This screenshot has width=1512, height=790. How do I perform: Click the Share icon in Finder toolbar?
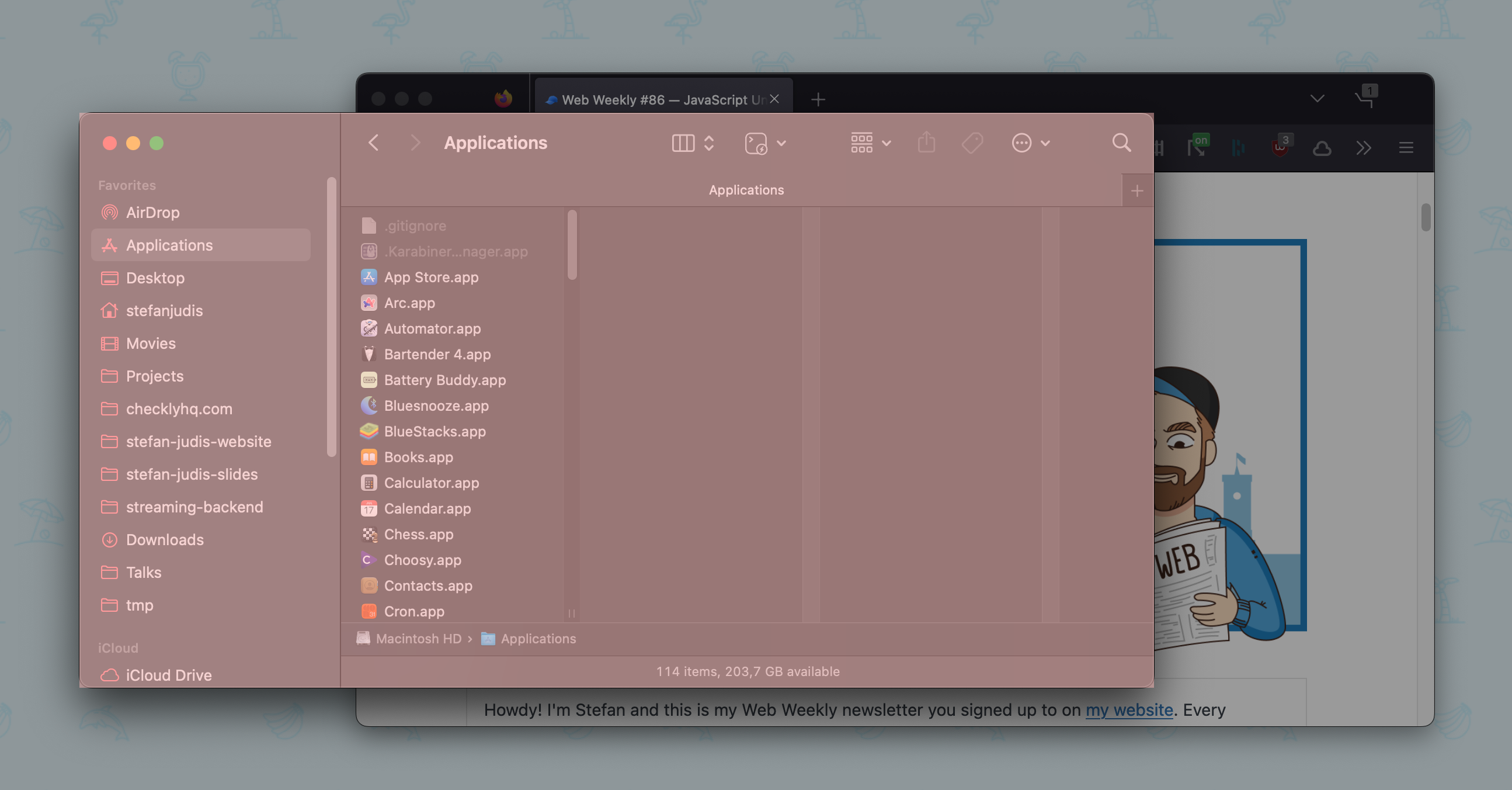(926, 142)
